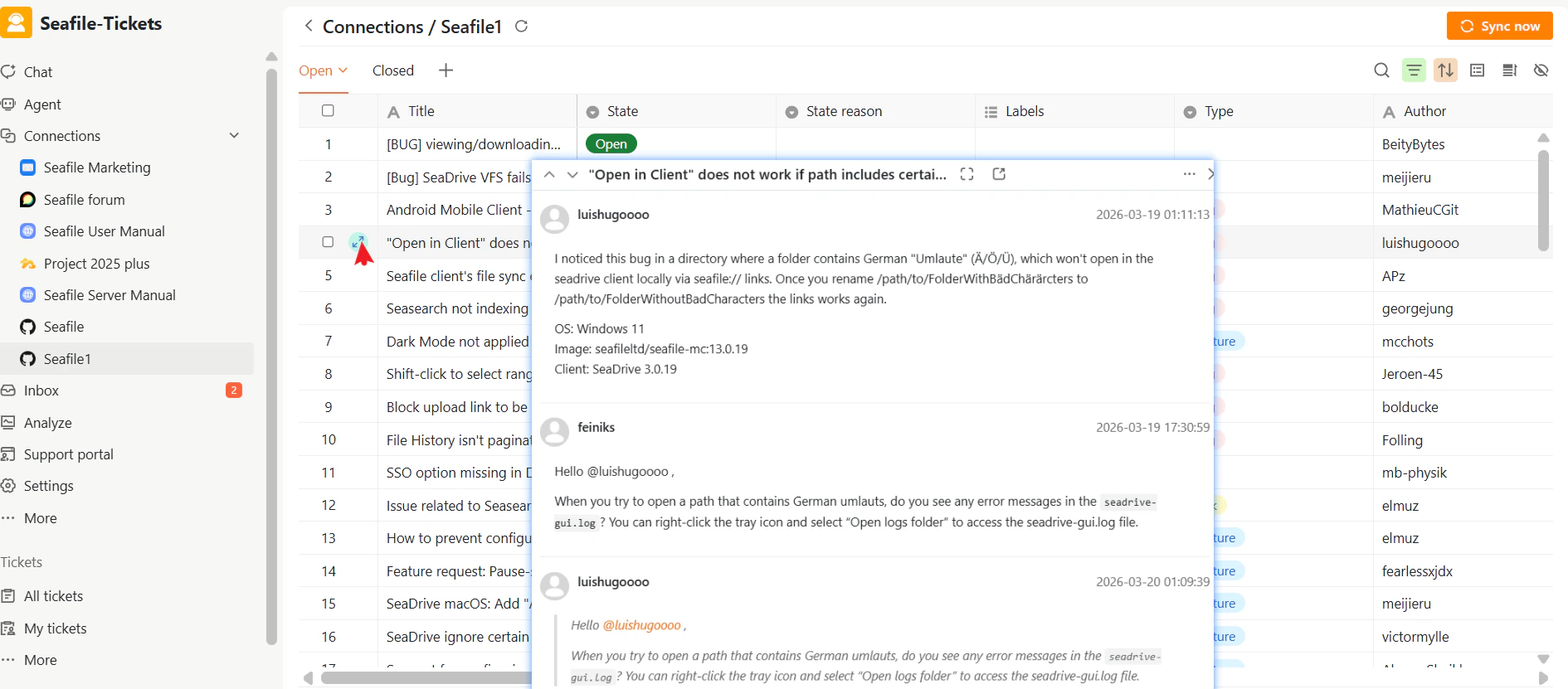Click the Labels column header
The image size is (1568, 689).
1074,111
